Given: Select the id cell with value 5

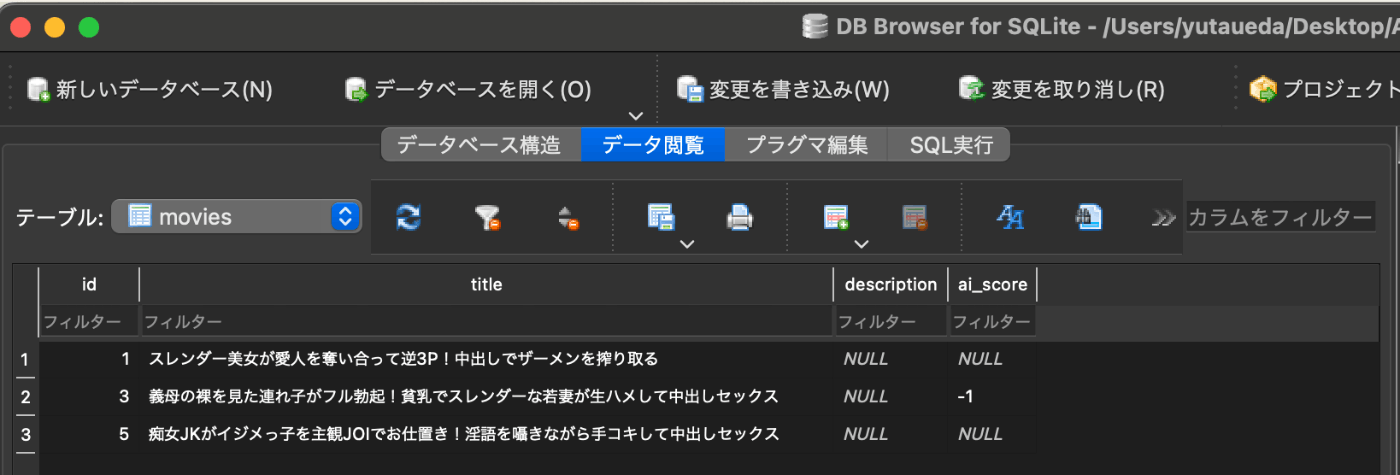Looking at the screenshot, I should click(x=89, y=434).
